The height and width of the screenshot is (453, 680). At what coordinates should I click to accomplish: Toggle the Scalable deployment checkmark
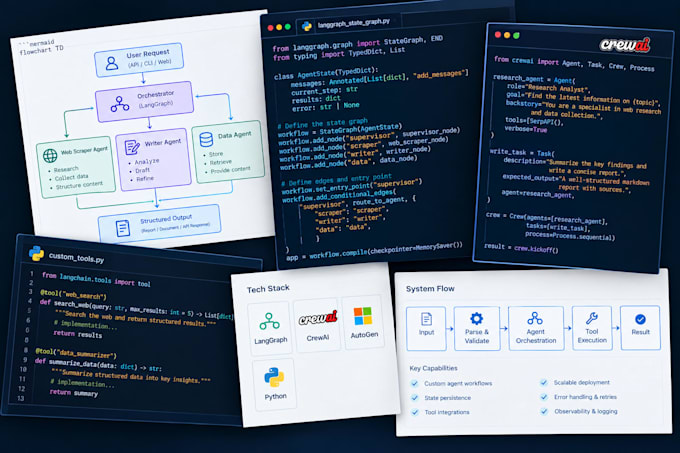click(543, 382)
